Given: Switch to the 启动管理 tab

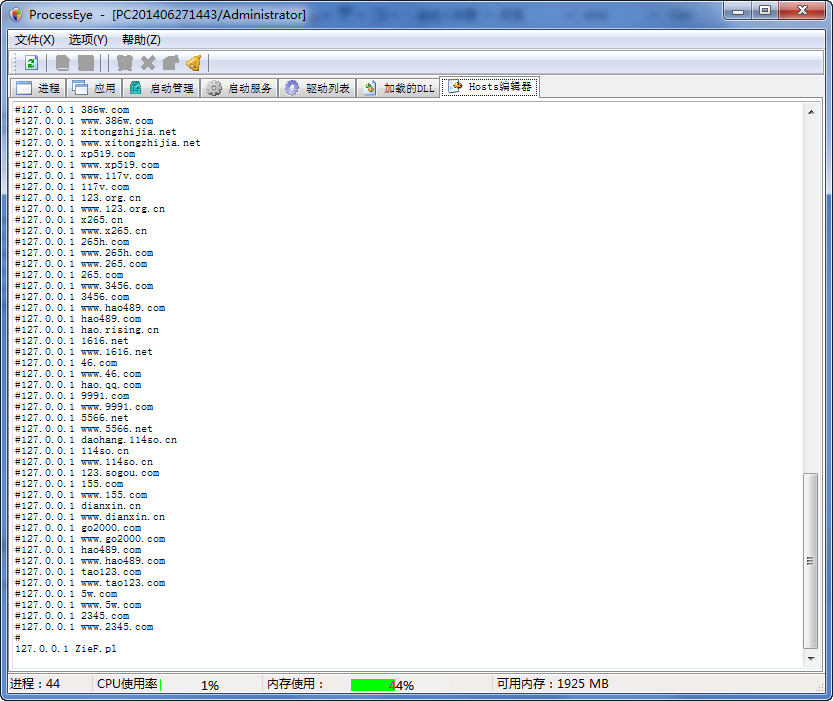Looking at the screenshot, I should (162, 88).
